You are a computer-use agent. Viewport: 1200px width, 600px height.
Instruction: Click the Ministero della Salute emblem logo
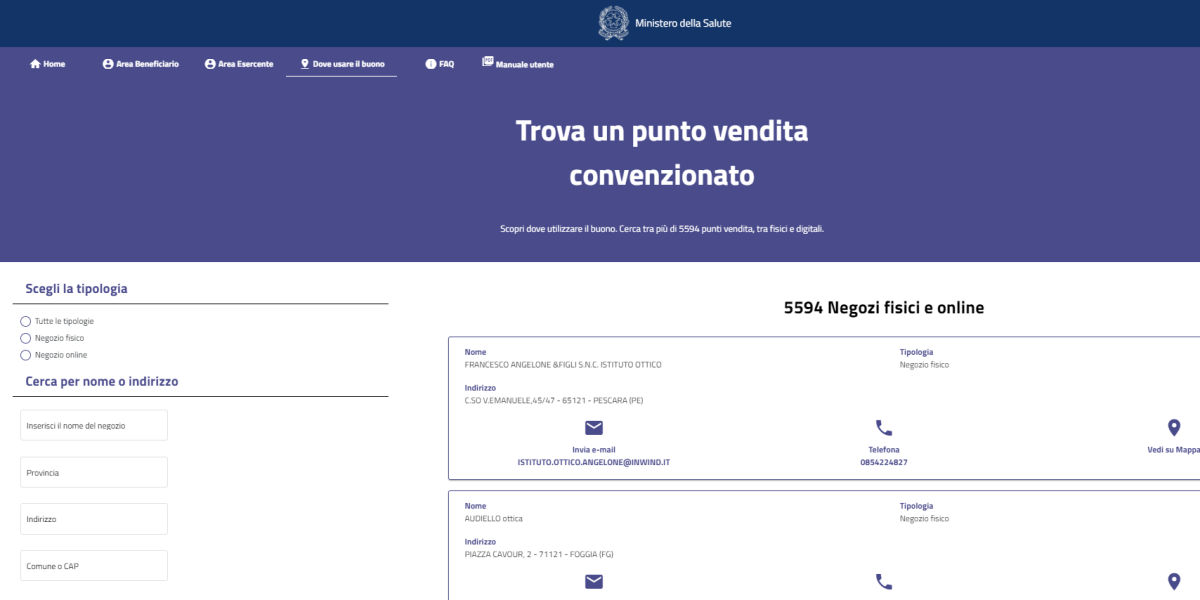[613, 23]
